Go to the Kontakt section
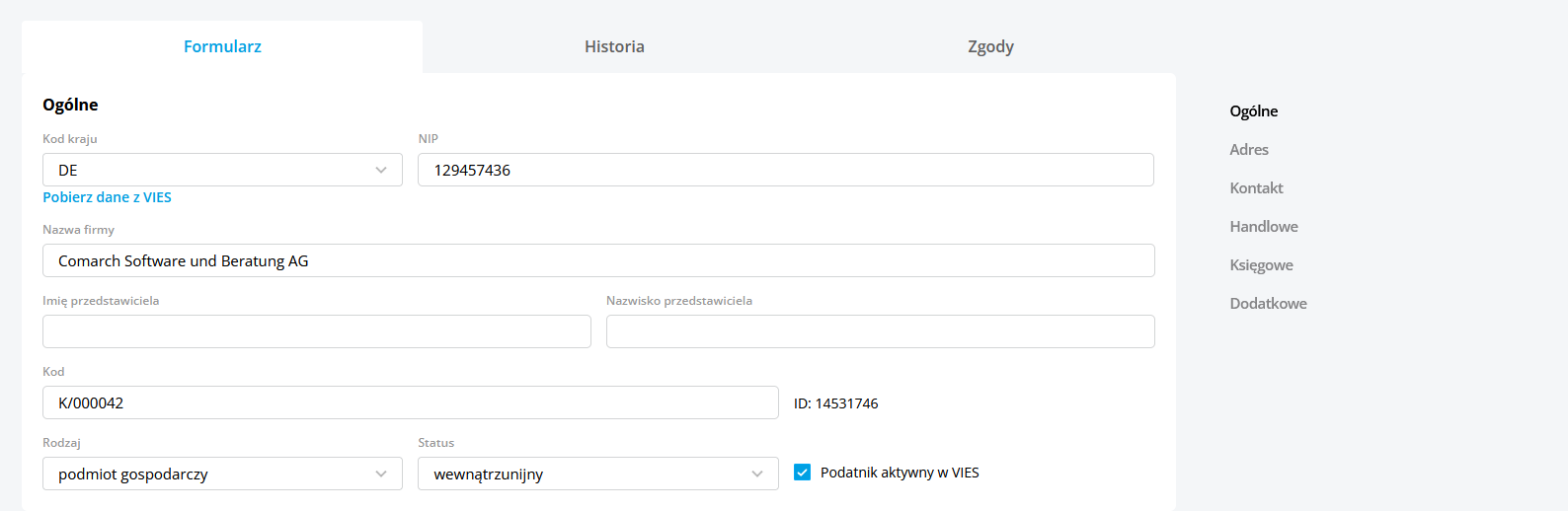The width and height of the screenshot is (1568, 511). tap(1256, 188)
